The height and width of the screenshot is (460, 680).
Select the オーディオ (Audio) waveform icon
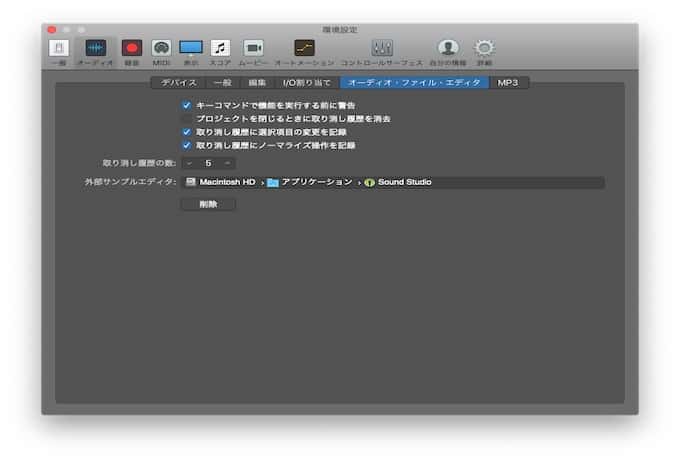[96, 49]
